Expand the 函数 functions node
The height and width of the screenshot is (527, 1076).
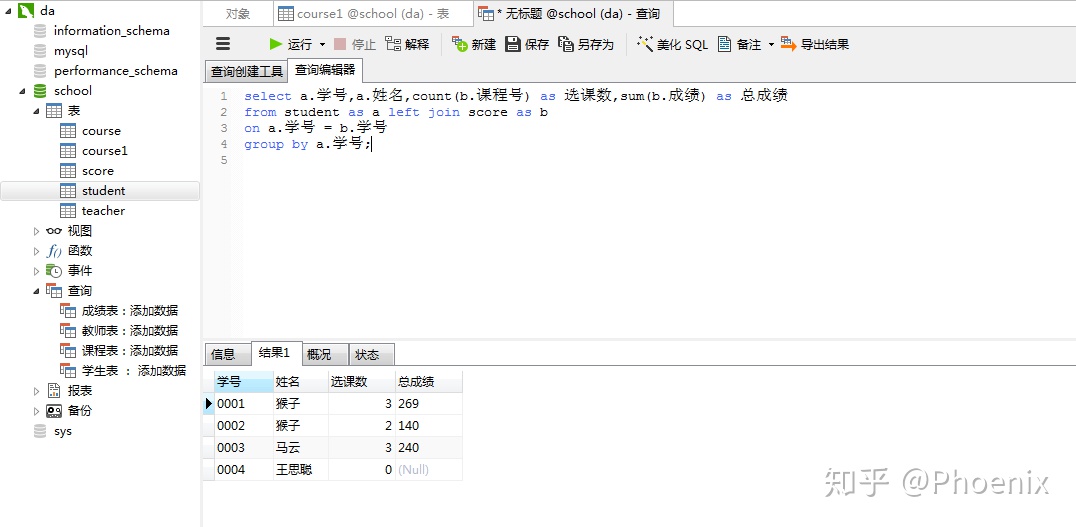(x=36, y=251)
